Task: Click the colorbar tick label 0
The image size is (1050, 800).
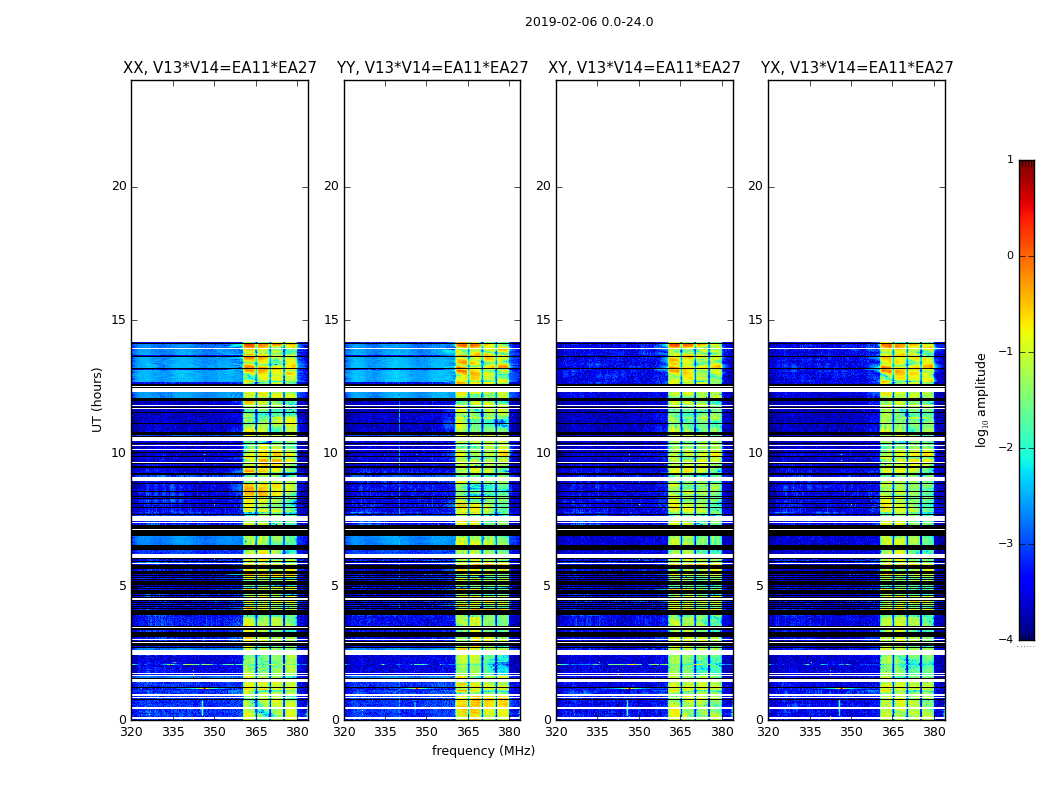Action: click(x=1010, y=256)
